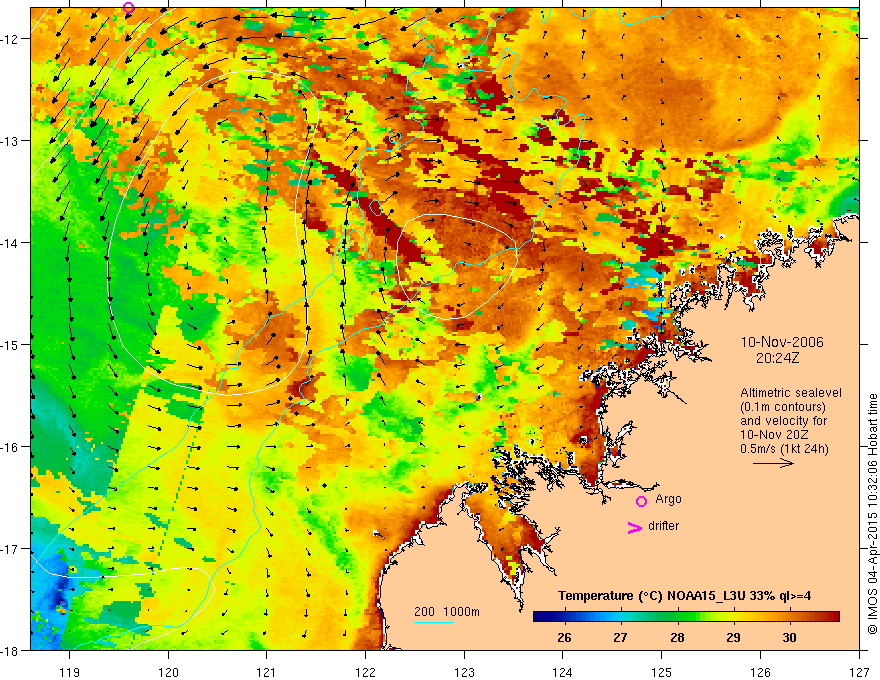The width and height of the screenshot is (880, 680).
Task: Click the temperature color bar
Action: (x=686, y=617)
